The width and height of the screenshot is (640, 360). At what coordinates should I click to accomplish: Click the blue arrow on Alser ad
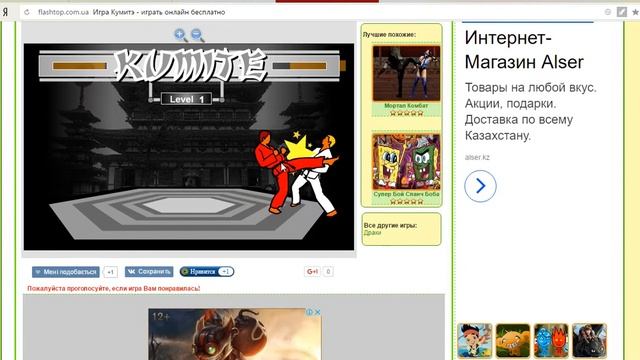(480, 186)
